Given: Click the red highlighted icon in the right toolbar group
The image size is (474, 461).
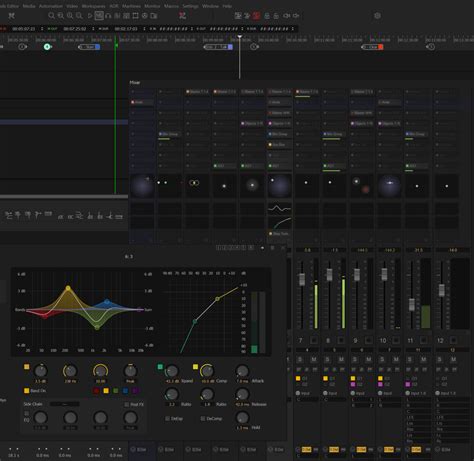Looking at the screenshot, I should (256, 16).
